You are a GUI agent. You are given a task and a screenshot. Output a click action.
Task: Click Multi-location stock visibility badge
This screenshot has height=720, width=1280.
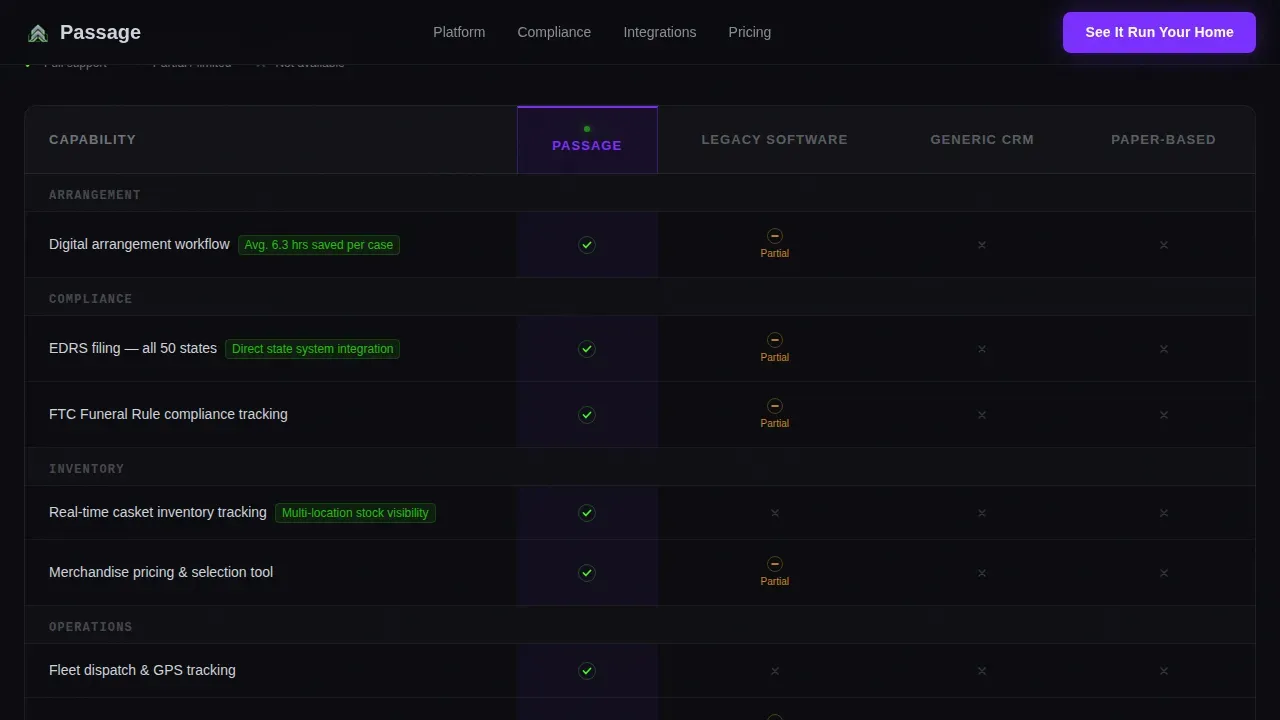(x=355, y=513)
